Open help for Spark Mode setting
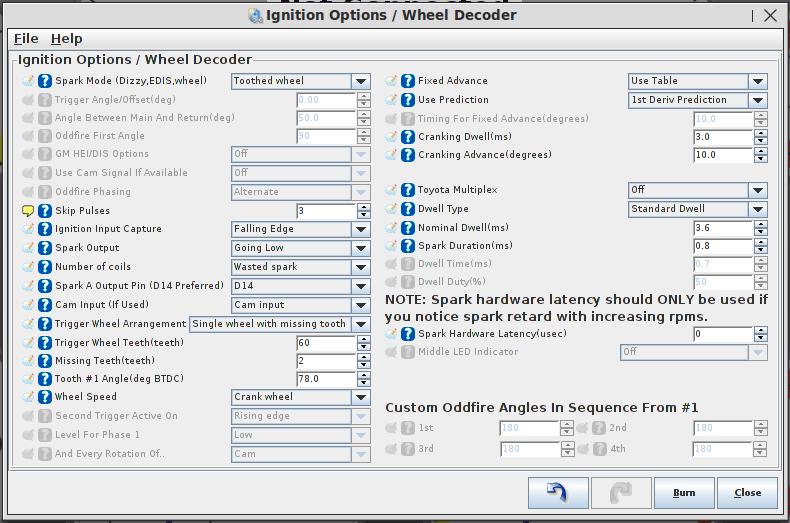The width and height of the screenshot is (790, 523). pyautogui.click(x=45, y=81)
